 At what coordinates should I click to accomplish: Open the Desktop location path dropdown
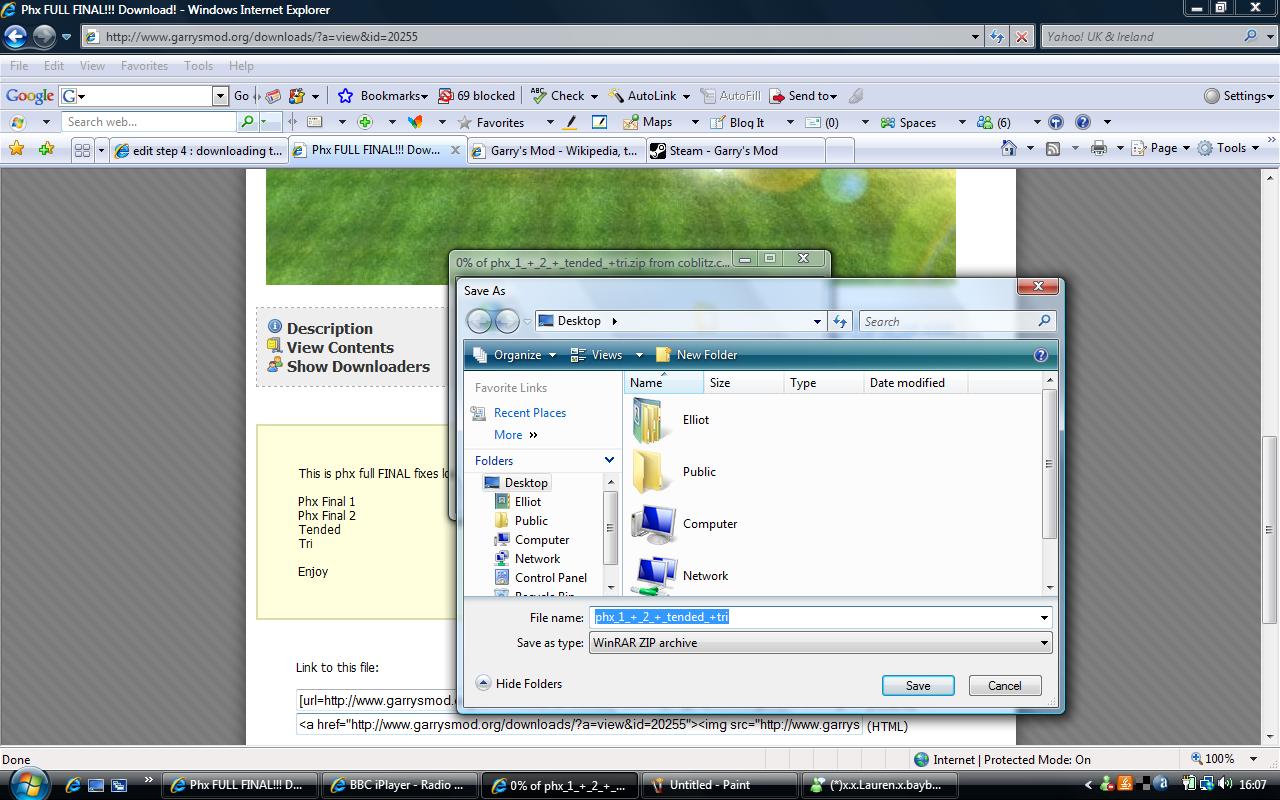click(817, 321)
